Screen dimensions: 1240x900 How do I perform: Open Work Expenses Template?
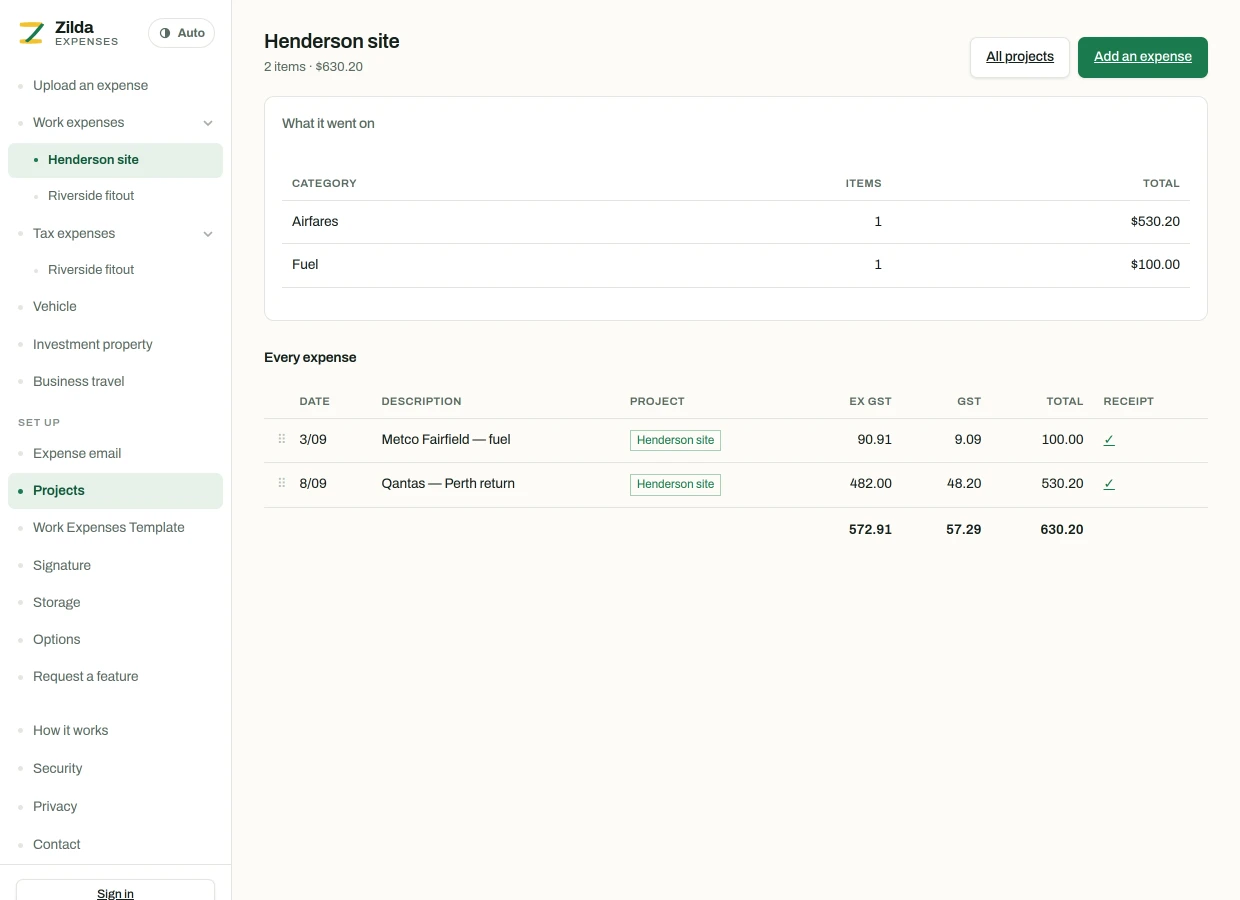[109, 527]
